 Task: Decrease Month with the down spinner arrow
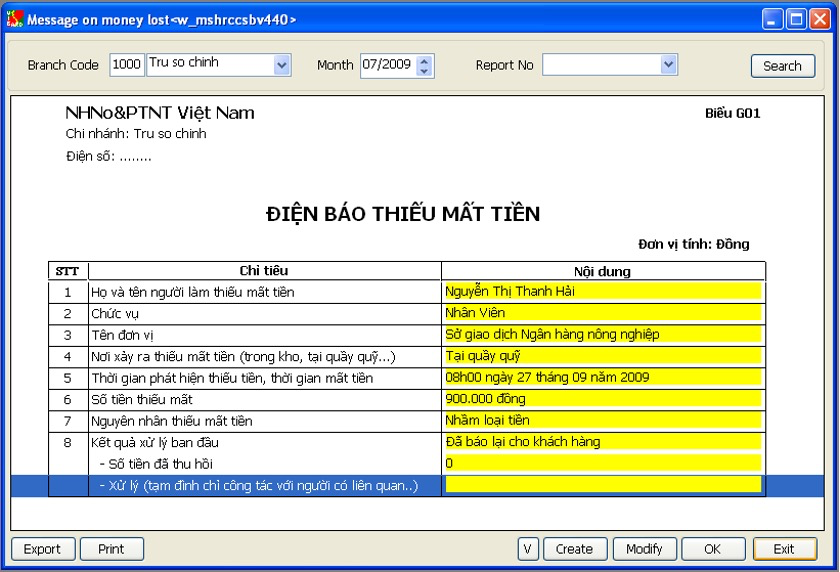tap(424, 71)
